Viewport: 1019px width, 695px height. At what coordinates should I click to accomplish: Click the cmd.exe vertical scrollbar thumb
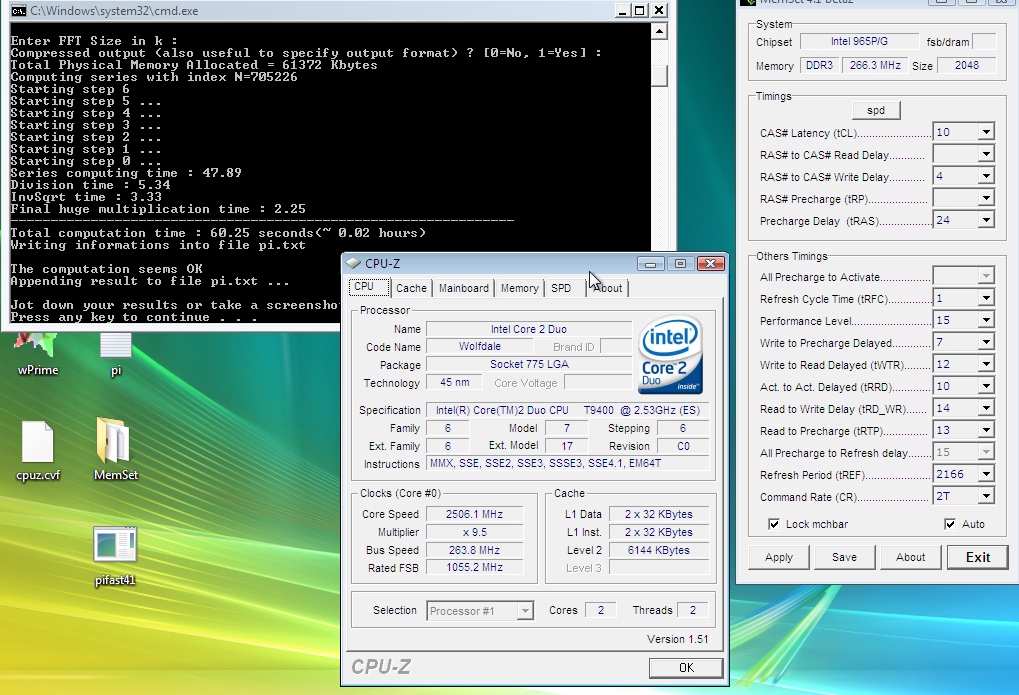[x=659, y=75]
